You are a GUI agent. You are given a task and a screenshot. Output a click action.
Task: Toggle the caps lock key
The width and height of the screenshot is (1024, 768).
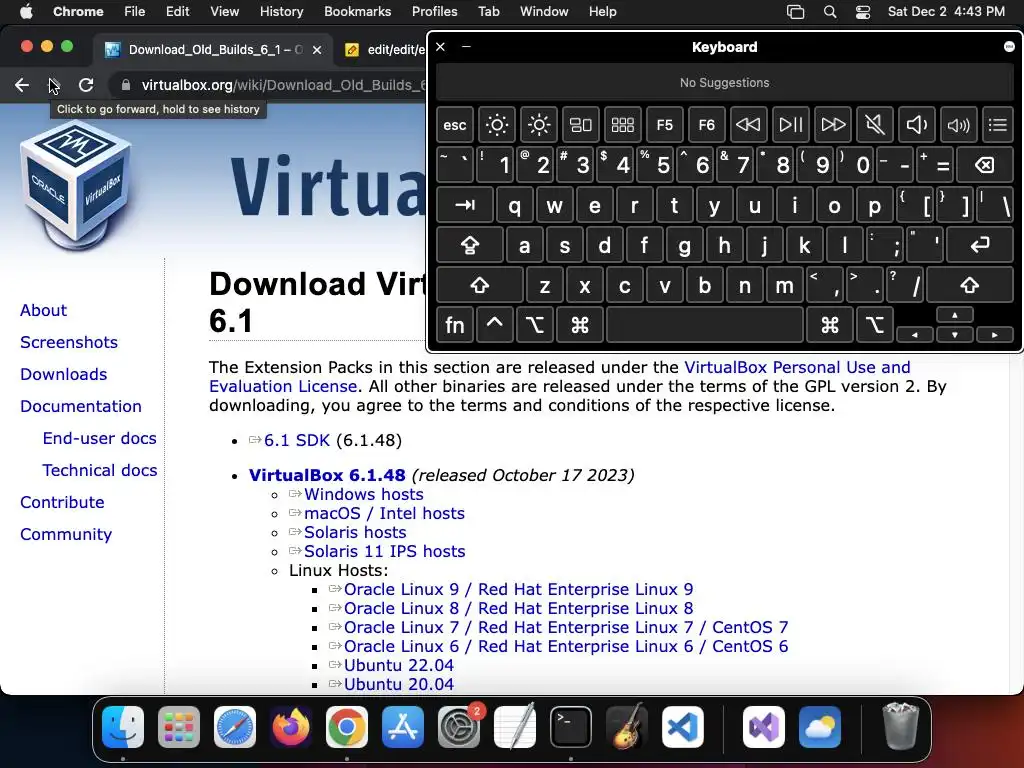470,245
